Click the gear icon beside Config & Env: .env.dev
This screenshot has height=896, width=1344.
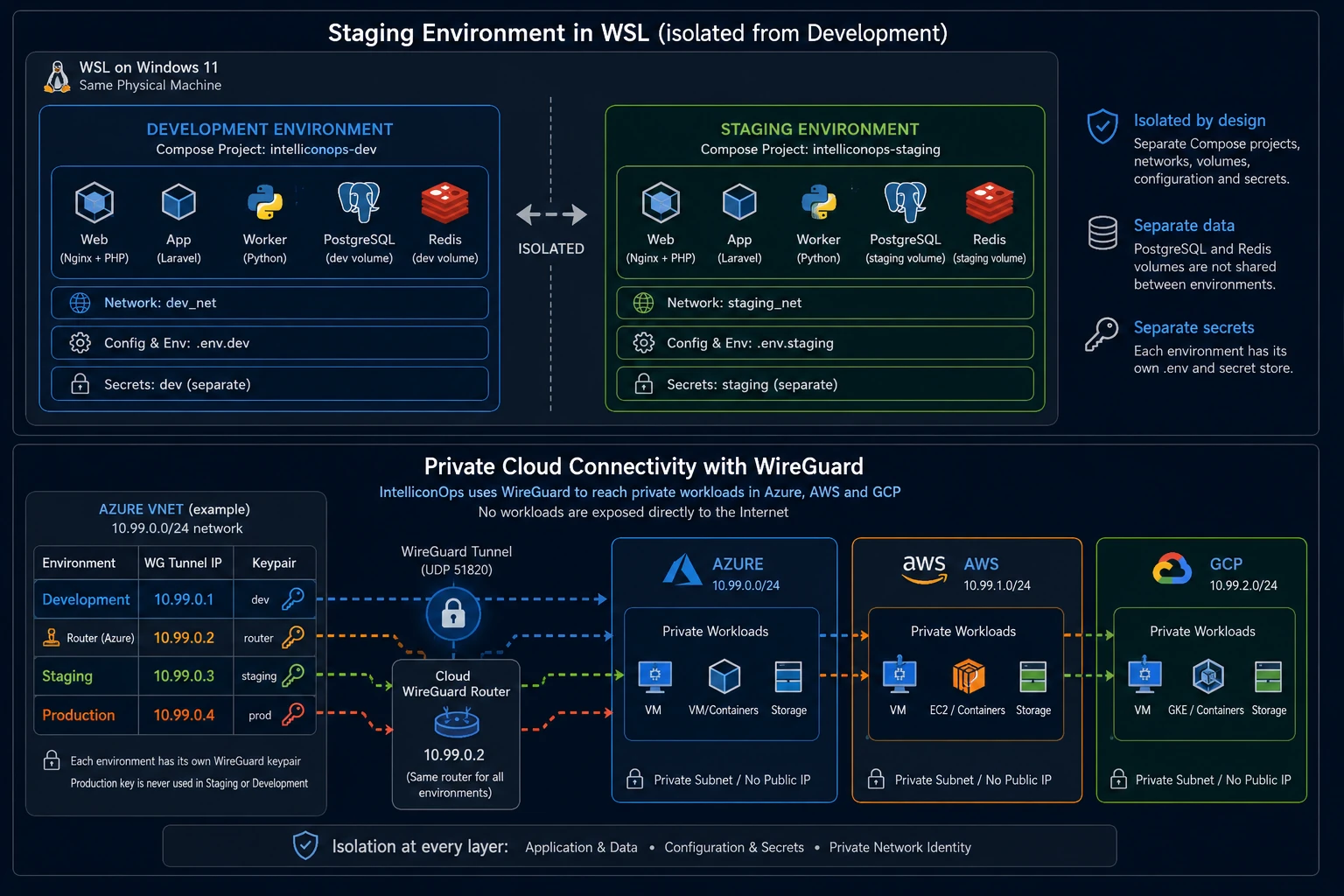80,343
